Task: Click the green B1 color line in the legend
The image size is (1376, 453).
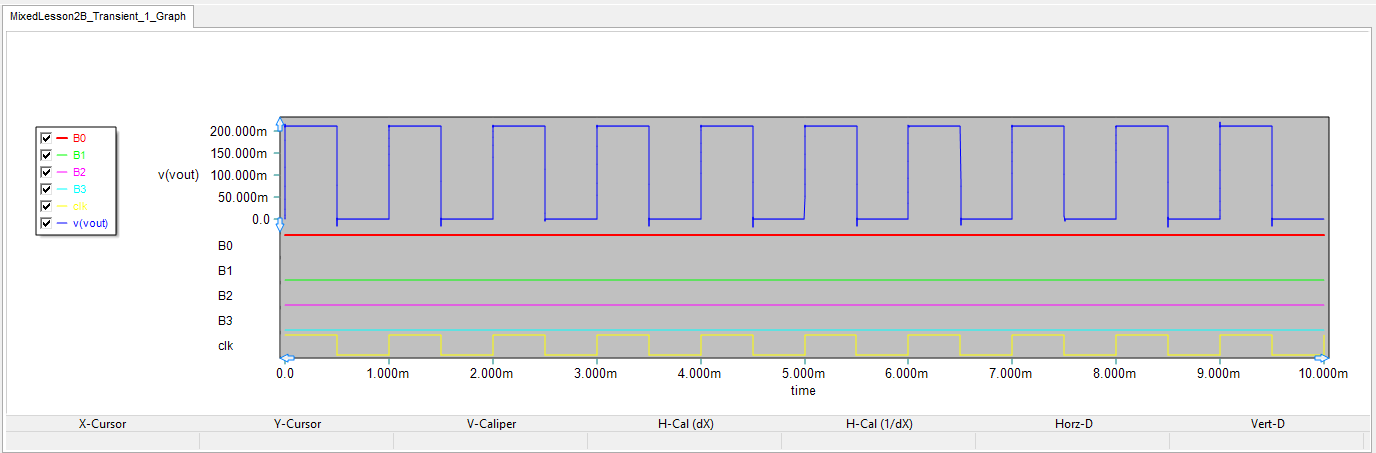Action: [x=62, y=155]
